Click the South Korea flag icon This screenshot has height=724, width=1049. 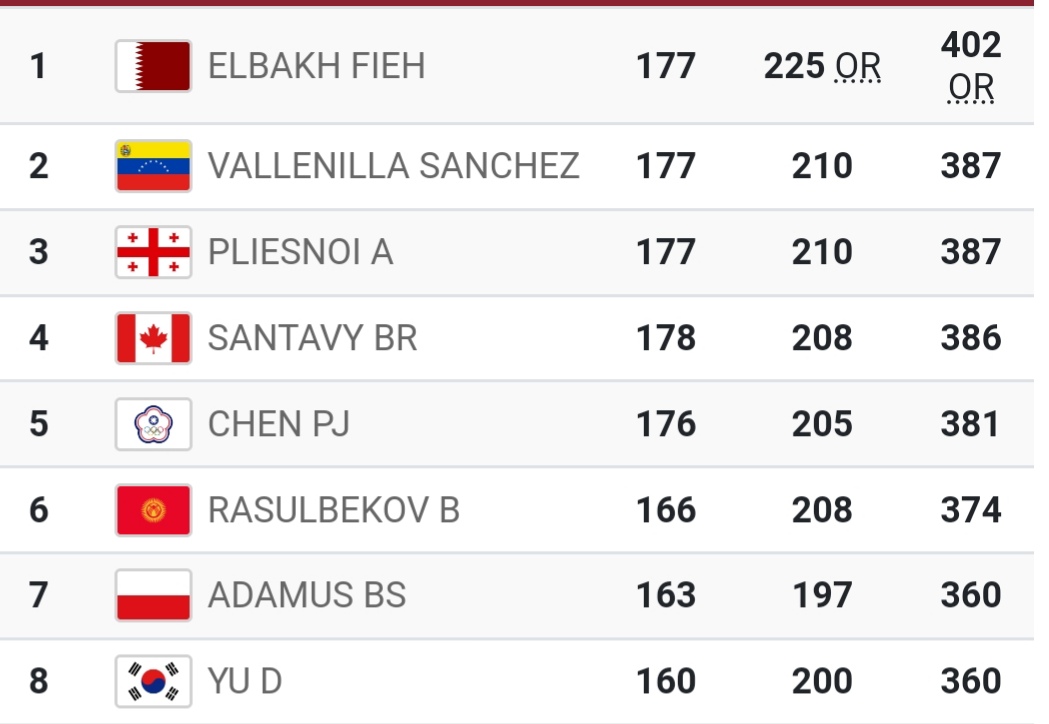153,681
